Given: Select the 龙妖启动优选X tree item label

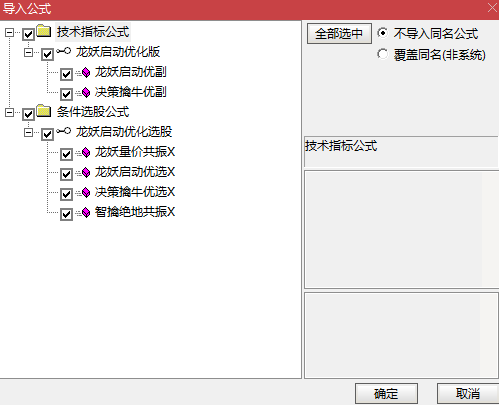Looking at the screenshot, I should pyautogui.click(x=135, y=172).
